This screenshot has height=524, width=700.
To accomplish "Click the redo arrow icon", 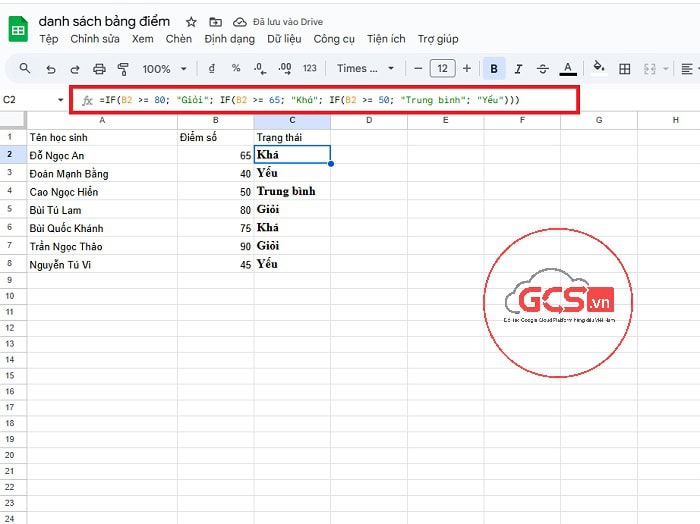I will click(x=75, y=69).
